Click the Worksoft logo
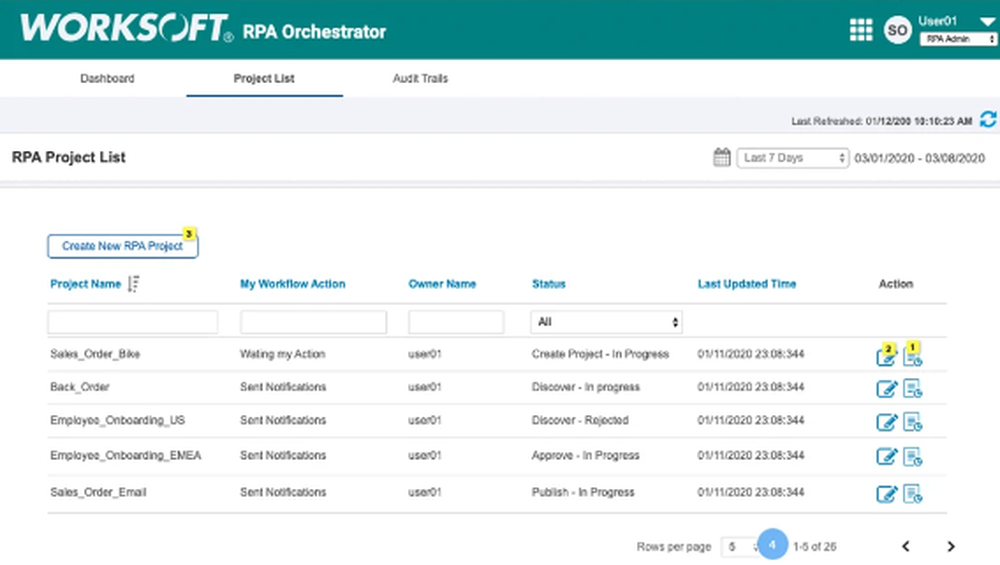 point(126,28)
